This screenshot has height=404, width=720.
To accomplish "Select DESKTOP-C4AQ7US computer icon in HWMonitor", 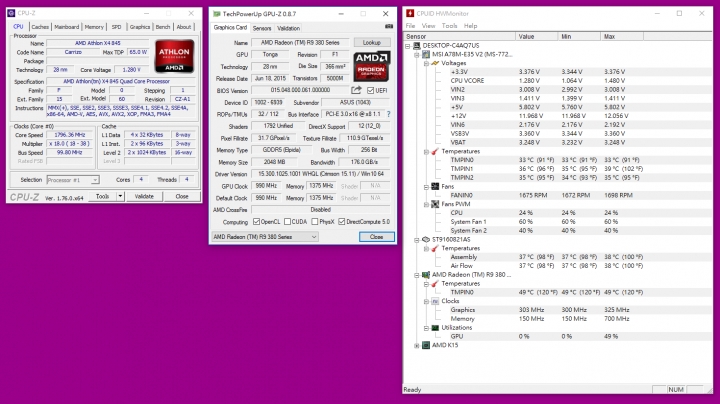I will [x=416, y=45].
